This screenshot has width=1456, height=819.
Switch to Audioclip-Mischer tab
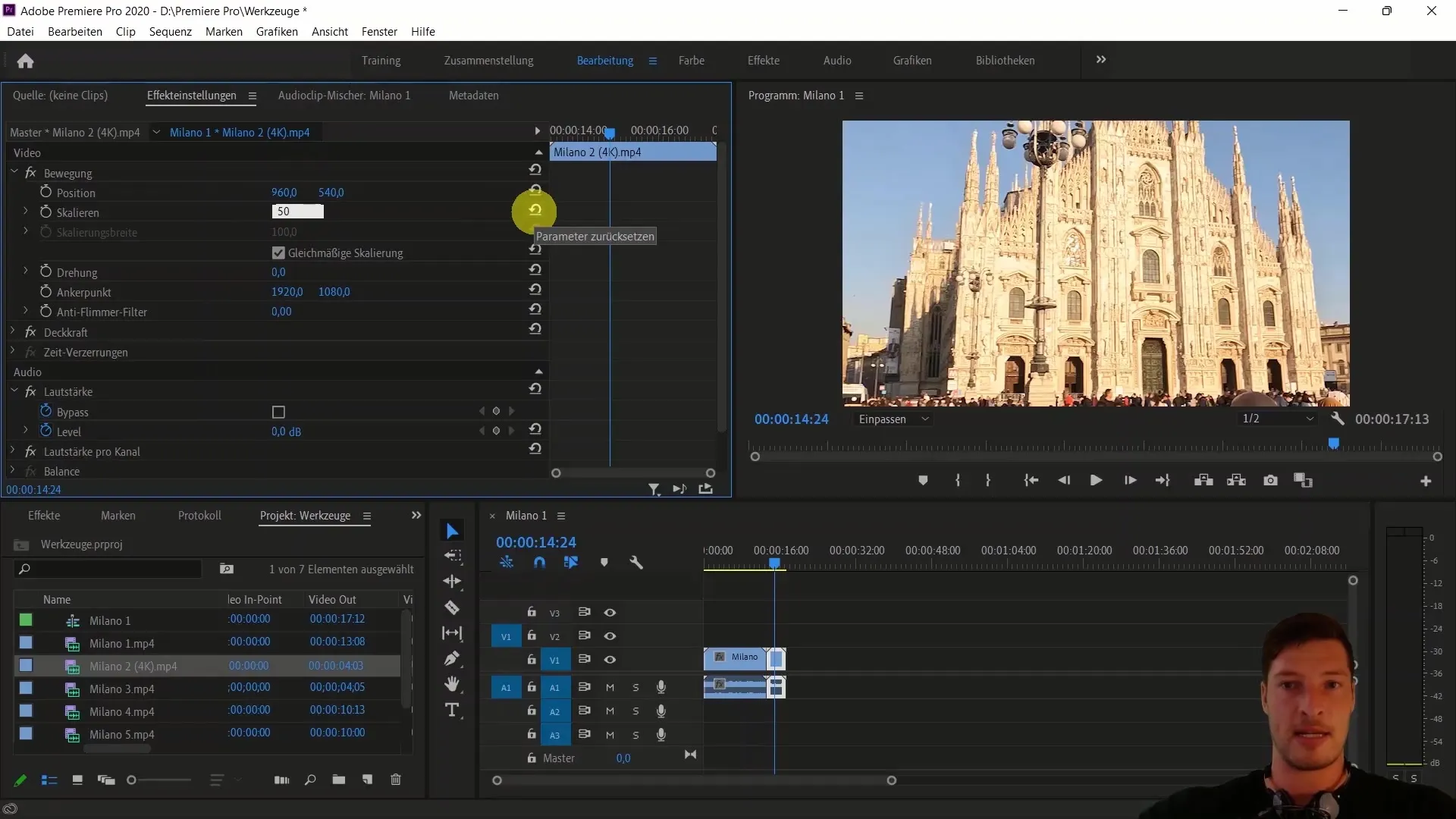[344, 96]
